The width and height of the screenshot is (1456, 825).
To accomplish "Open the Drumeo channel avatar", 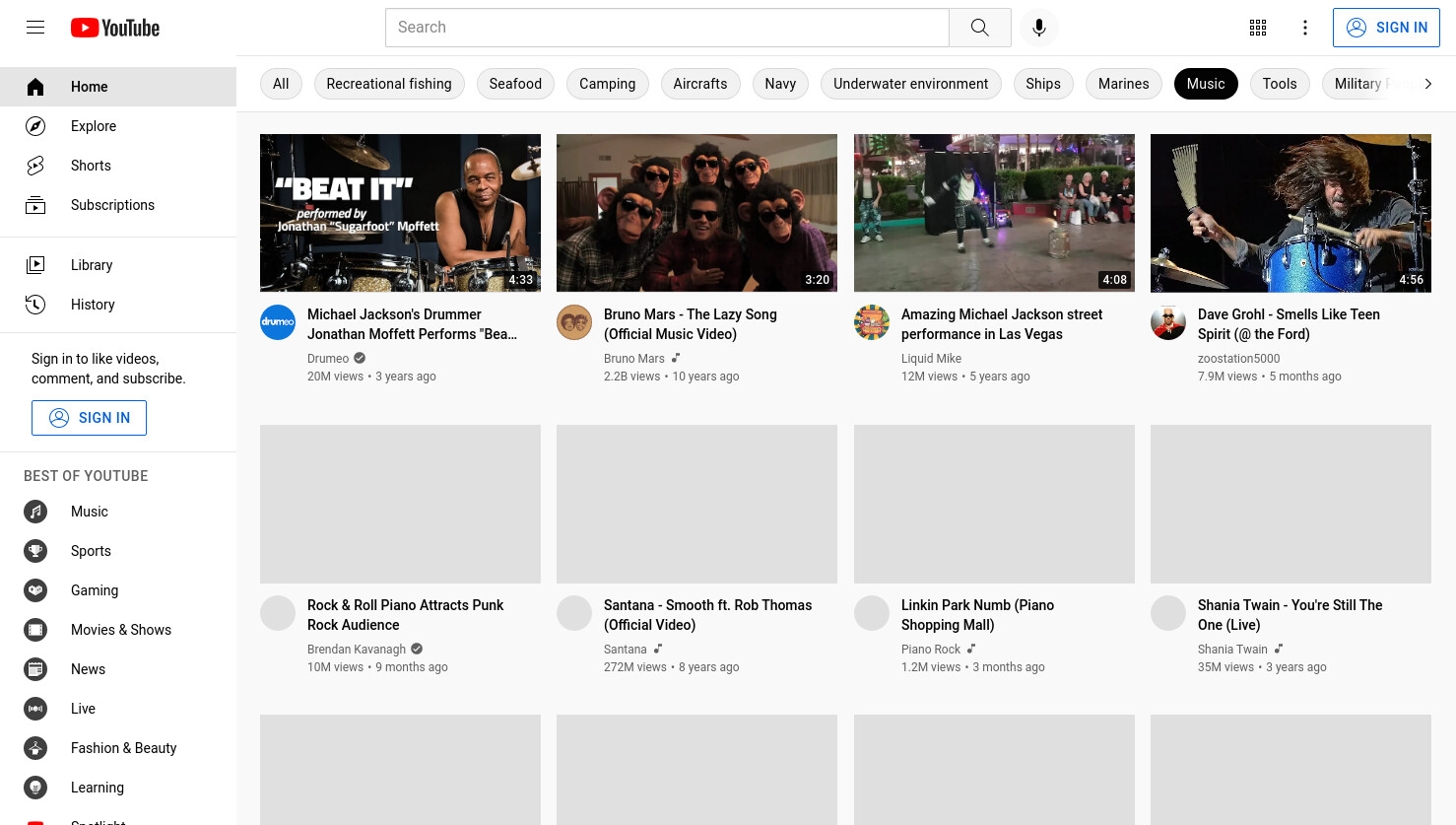I will tap(278, 322).
